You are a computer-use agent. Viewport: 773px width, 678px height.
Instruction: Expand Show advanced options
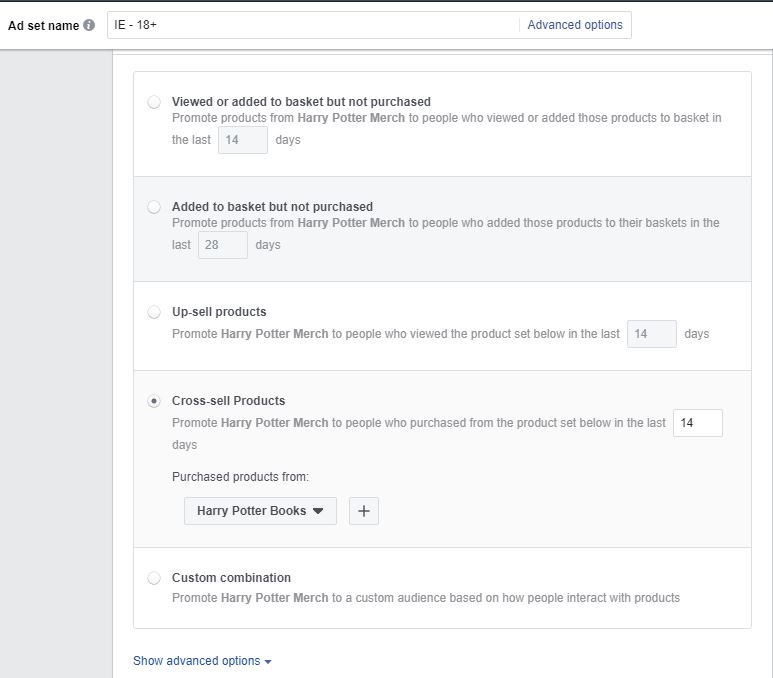[x=202, y=661]
